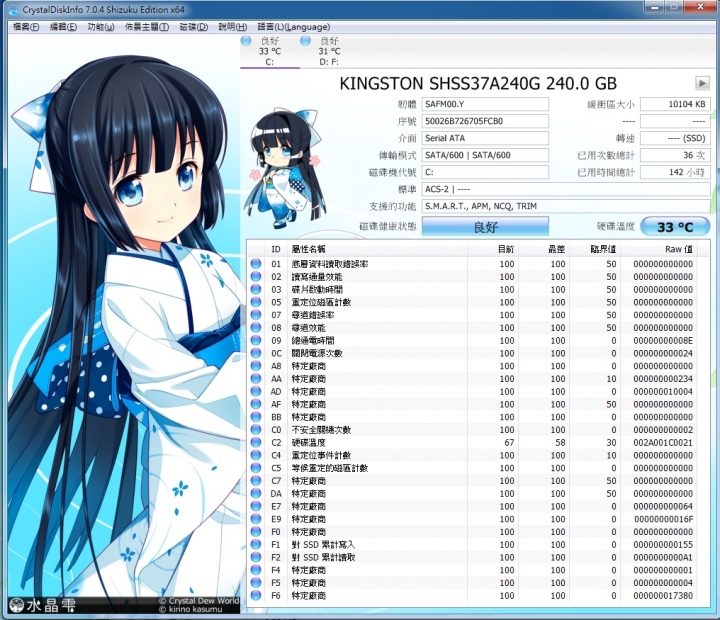
Task: Click the status icon of attribute 09
Action: pos(256,341)
